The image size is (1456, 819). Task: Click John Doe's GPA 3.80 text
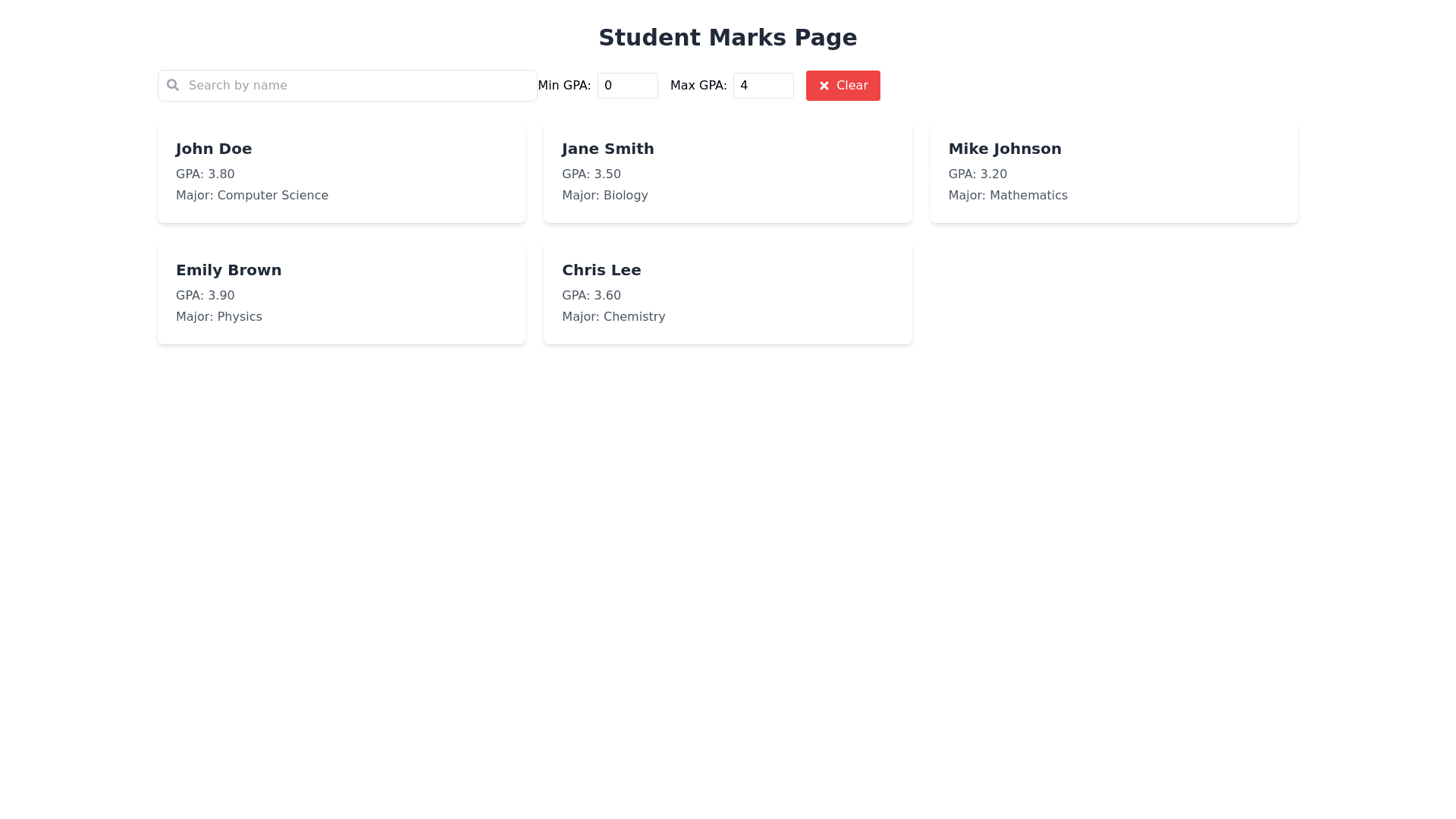coord(205,174)
